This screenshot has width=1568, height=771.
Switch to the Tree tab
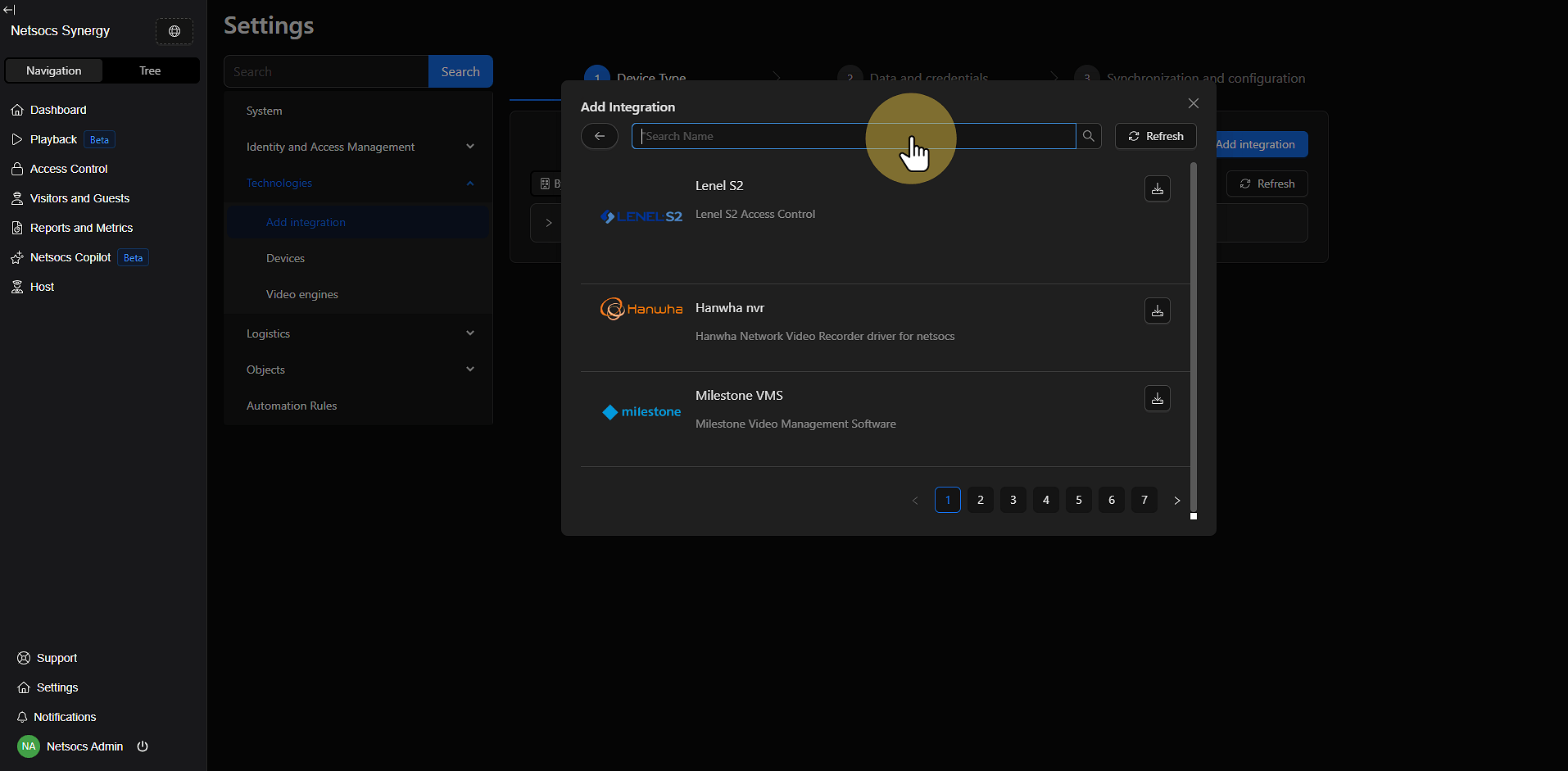point(150,70)
